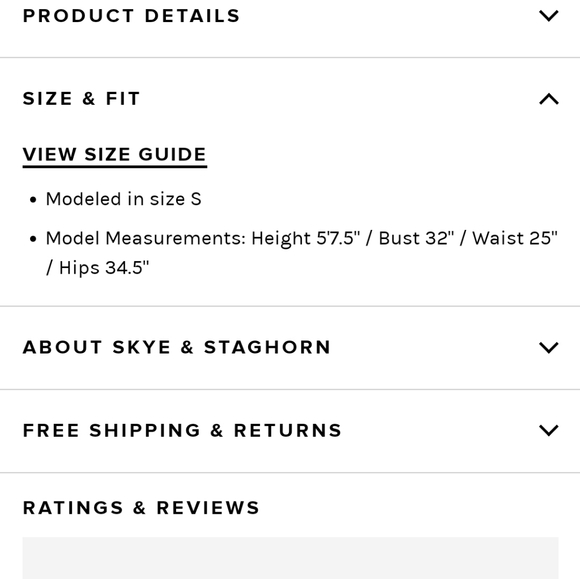Viewport: 580px width, 579px height.
Task: Click the word 'Returns' in the shipping heading
Action: tap(288, 430)
